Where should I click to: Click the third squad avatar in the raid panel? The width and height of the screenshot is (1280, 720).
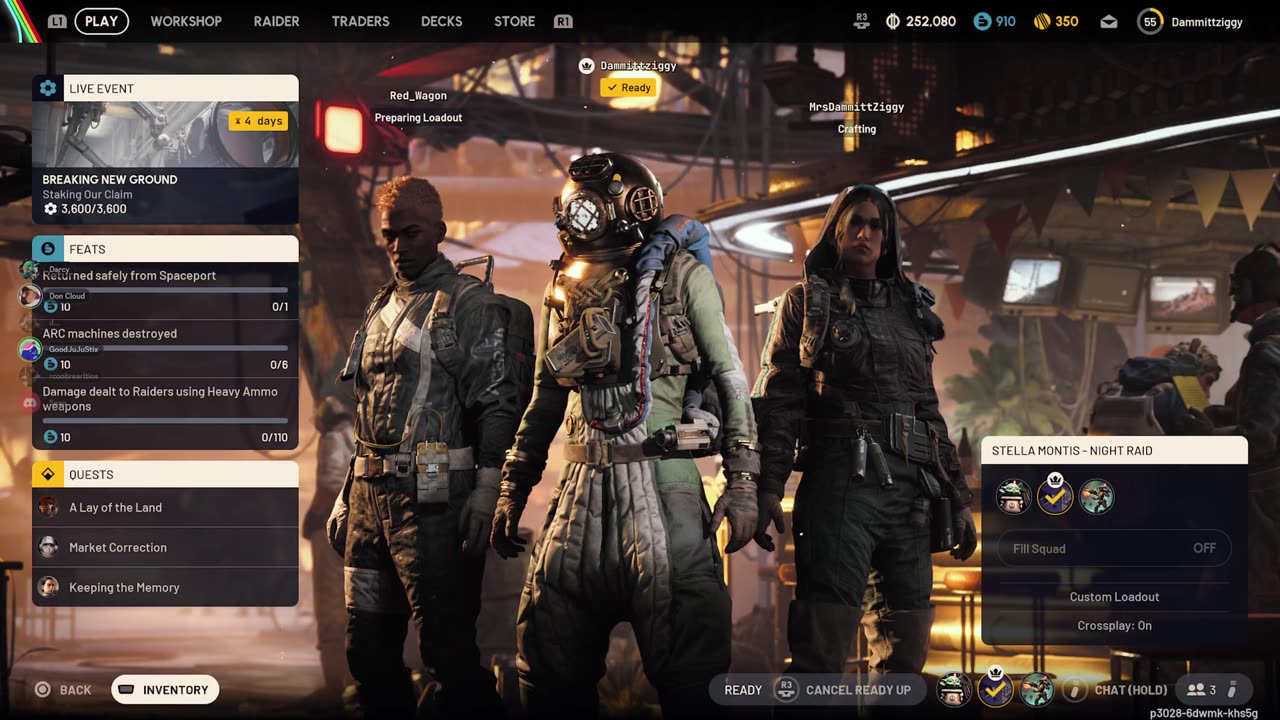click(1096, 497)
